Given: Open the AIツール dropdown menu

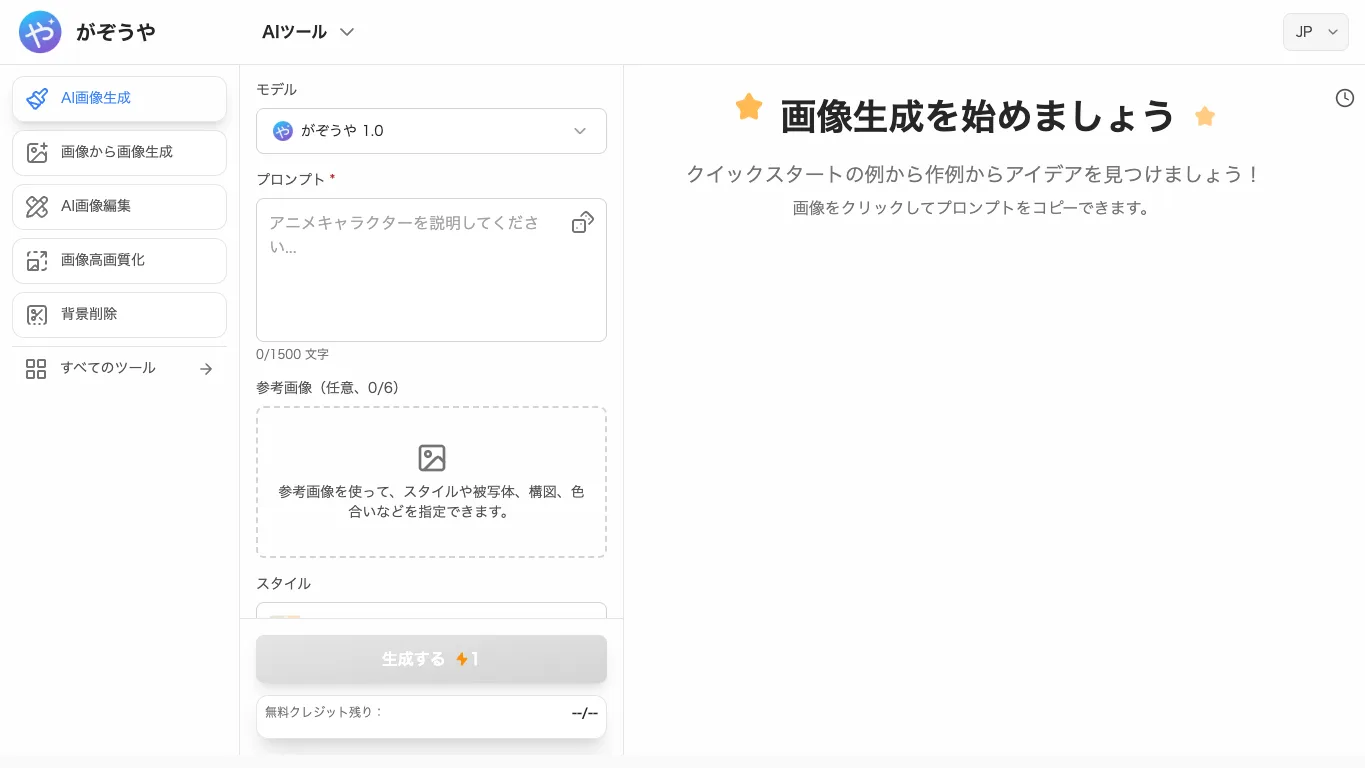Looking at the screenshot, I should tap(308, 32).
